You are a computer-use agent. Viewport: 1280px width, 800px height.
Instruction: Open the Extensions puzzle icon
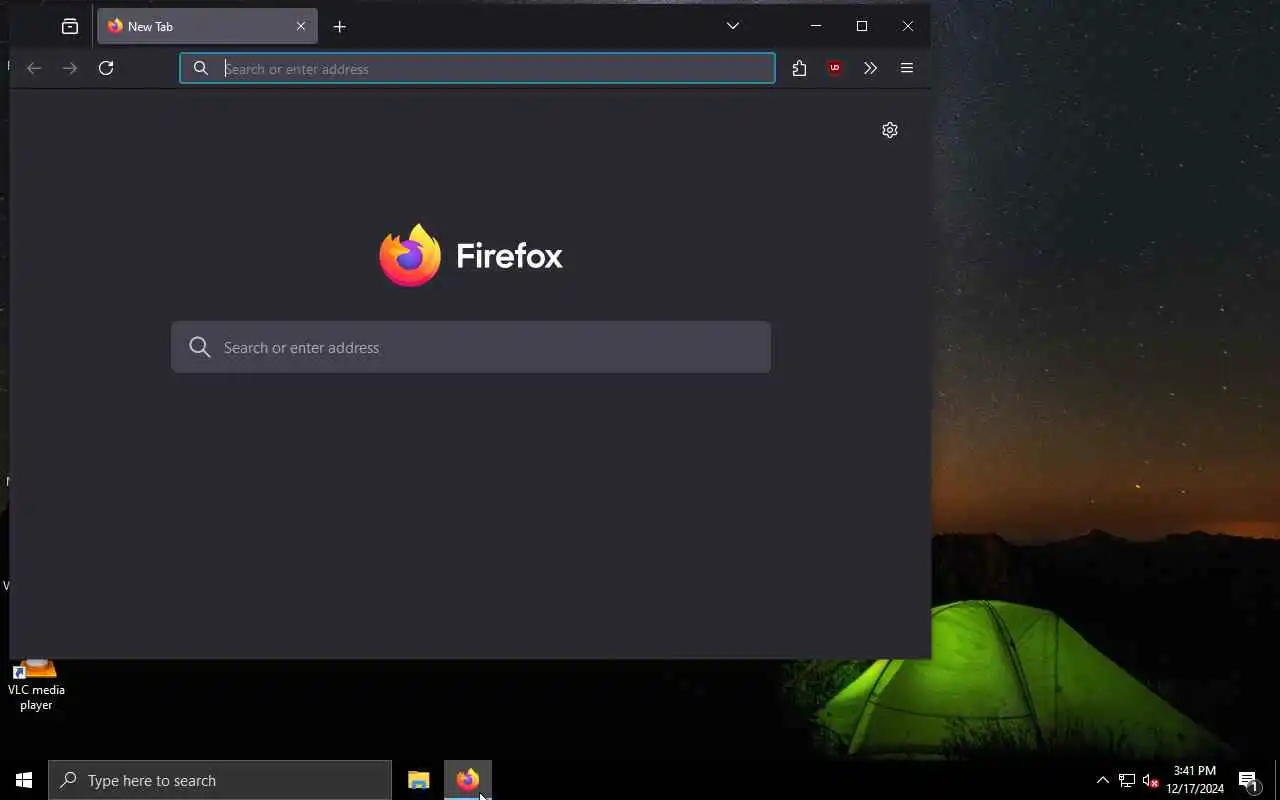(x=799, y=68)
